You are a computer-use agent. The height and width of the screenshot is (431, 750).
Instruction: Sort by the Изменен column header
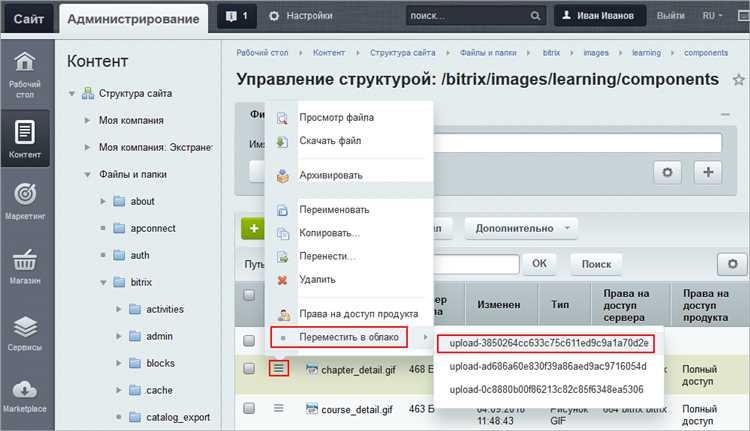tap(498, 305)
